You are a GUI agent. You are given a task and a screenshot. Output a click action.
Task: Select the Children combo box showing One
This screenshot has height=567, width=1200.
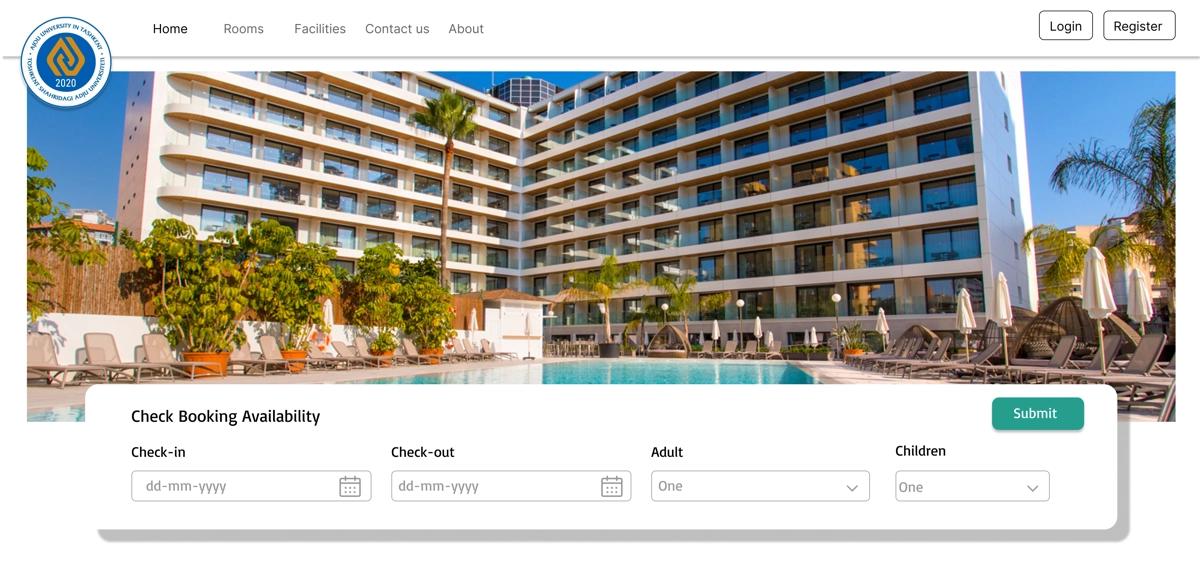(972, 486)
